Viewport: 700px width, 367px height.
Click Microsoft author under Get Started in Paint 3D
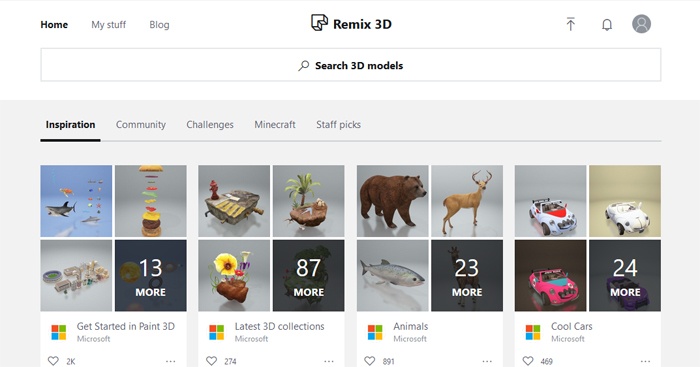(93, 339)
